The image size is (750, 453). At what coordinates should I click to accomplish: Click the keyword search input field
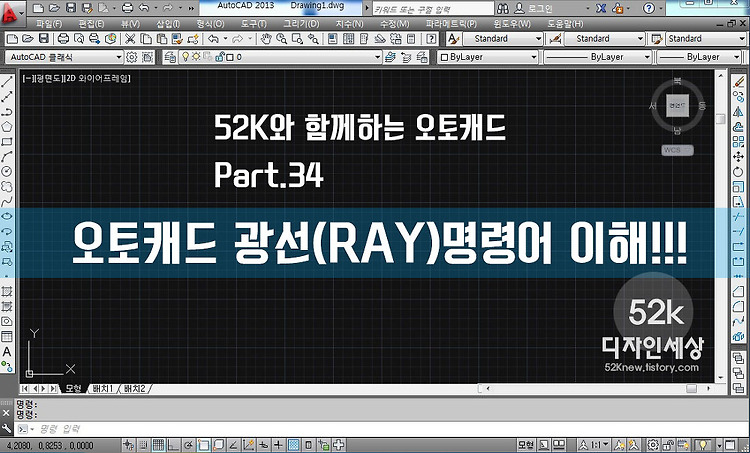coord(433,9)
